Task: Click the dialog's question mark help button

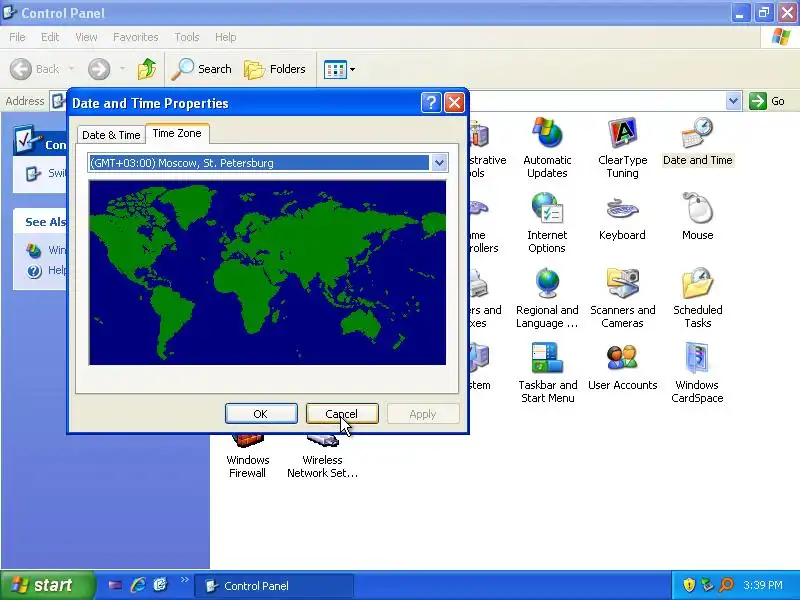Action: (x=431, y=103)
